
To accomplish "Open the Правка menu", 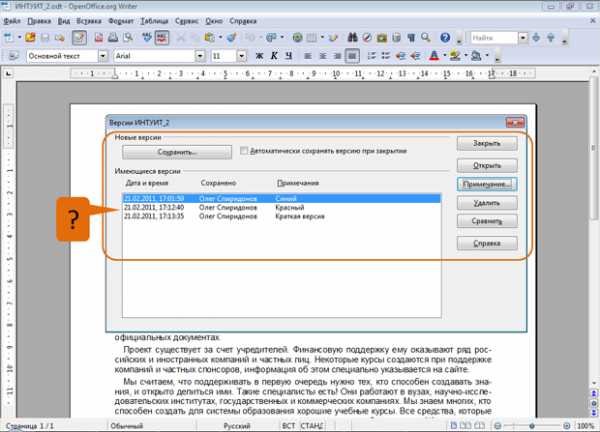I will (x=39, y=21).
